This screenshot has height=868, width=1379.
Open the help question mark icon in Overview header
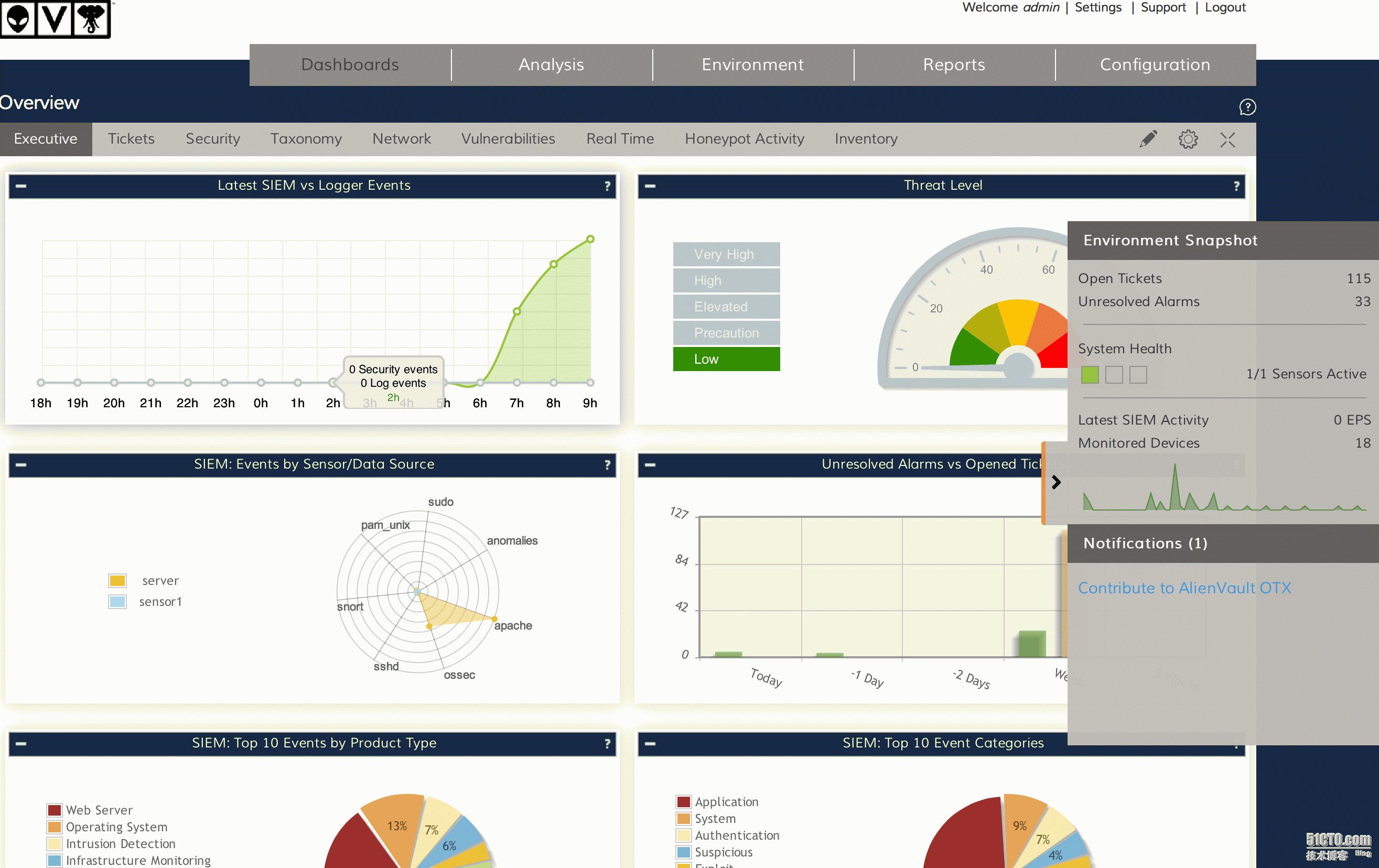[x=1247, y=107]
